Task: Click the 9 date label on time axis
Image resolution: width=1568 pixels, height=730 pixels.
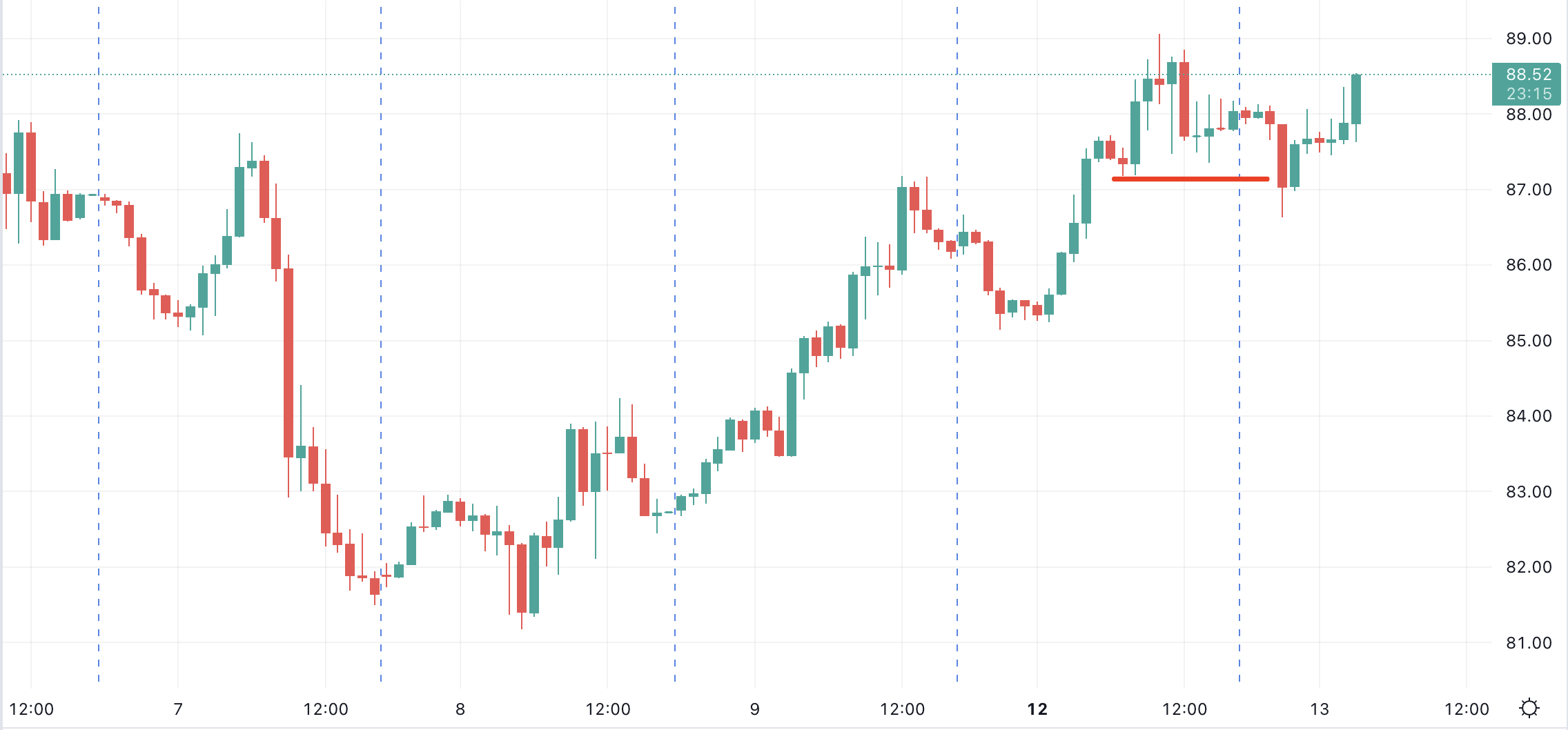Action: [x=754, y=709]
